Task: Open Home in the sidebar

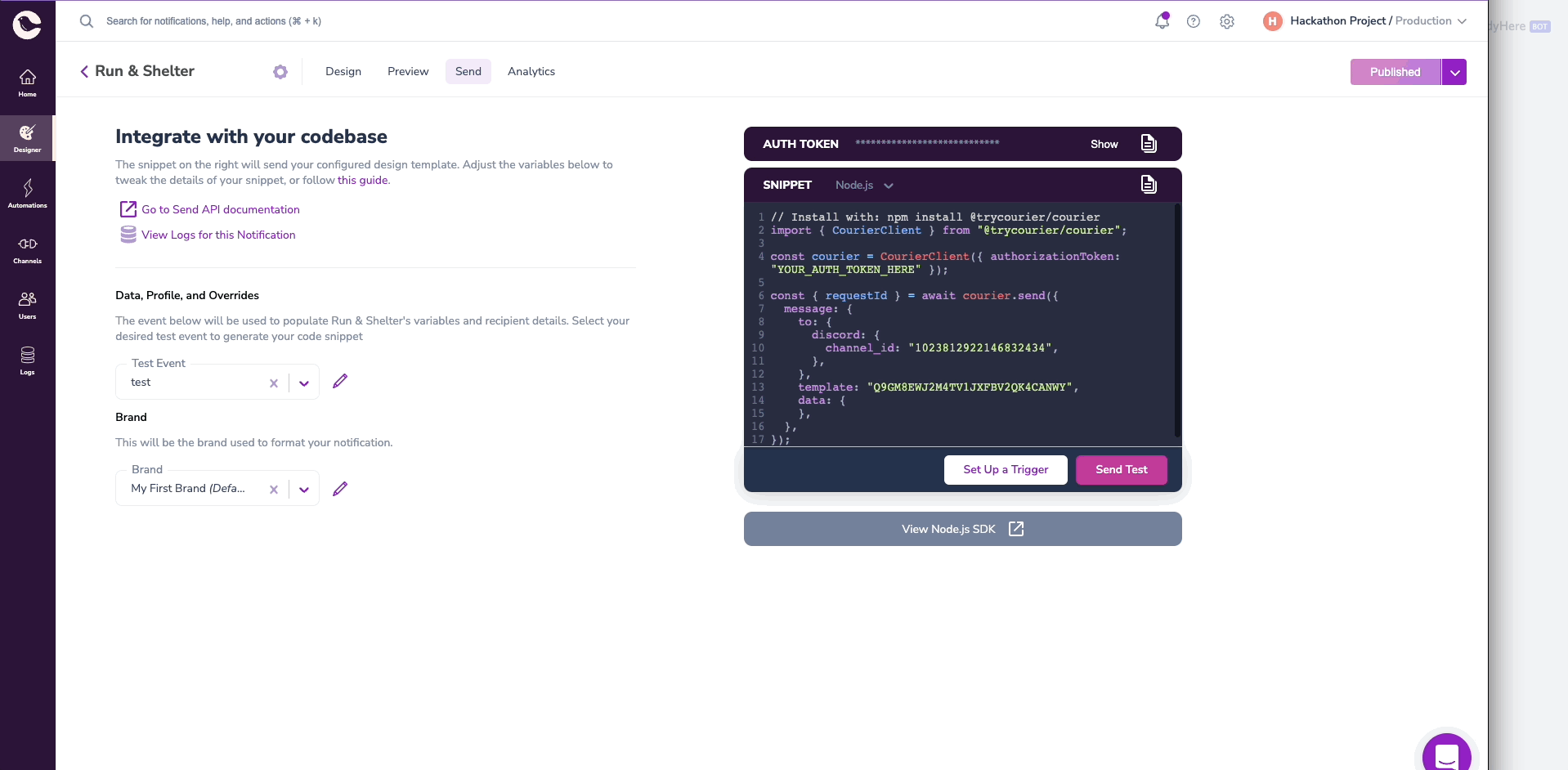Action: [27, 83]
